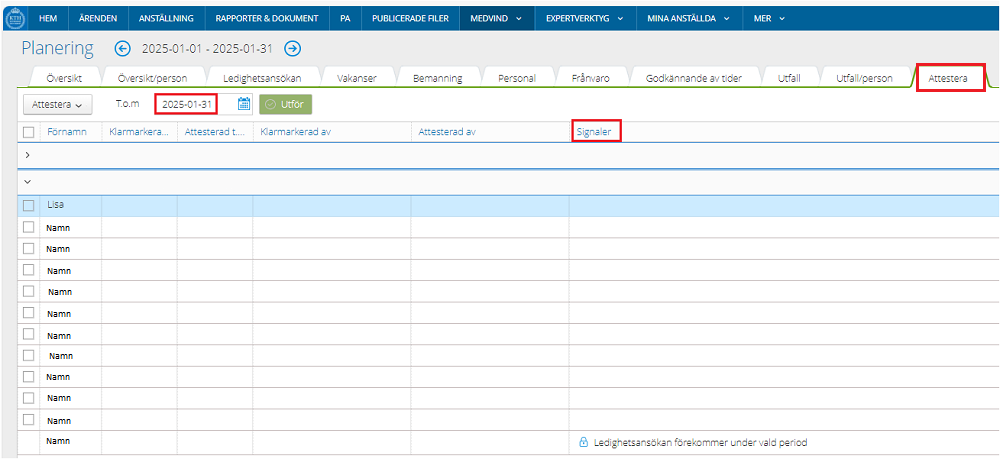Open the Mina Anställda menu
The image size is (1000, 459).
pos(688,18)
